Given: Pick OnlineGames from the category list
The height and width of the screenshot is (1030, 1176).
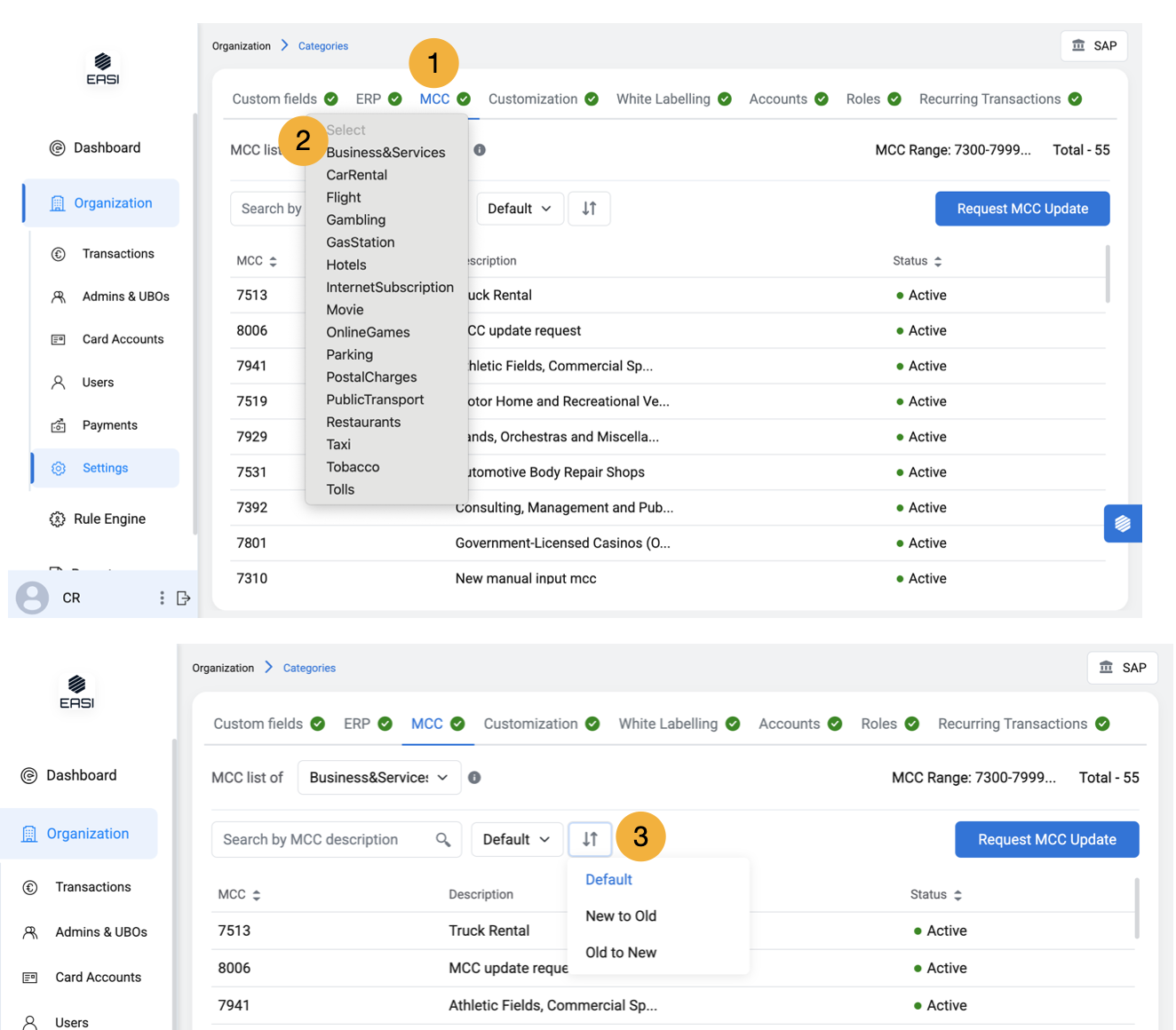Looking at the screenshot, I should click(x=368, y=333).
